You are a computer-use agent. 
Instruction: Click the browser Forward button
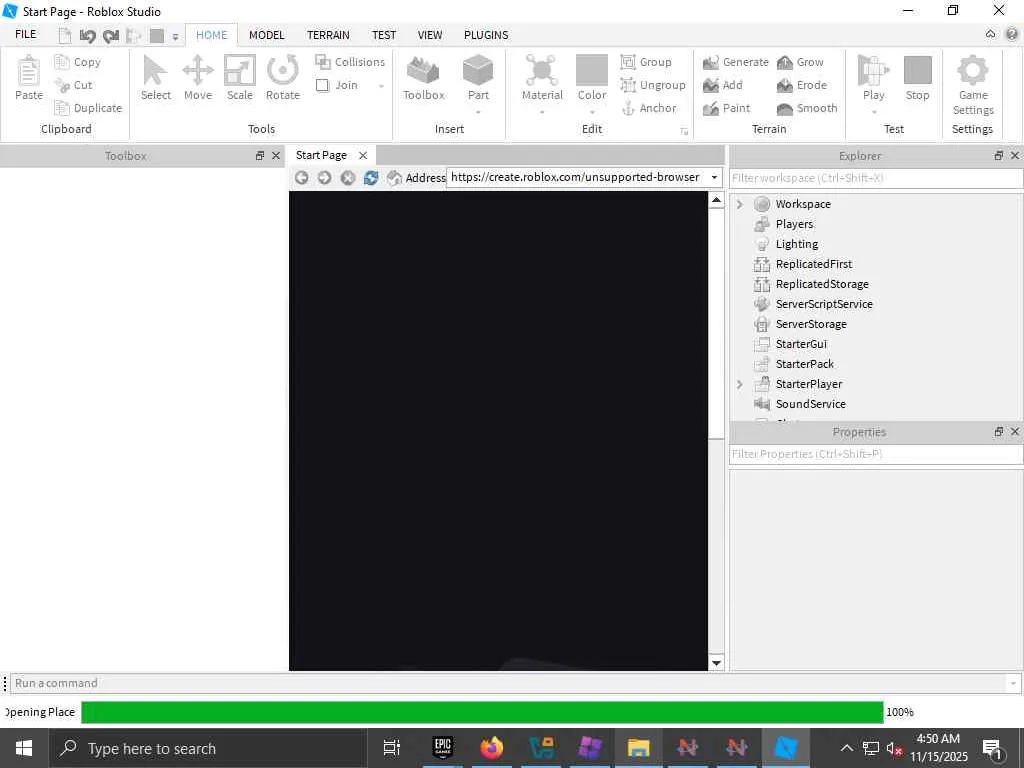pyautogui.click(x=325, y=178)
